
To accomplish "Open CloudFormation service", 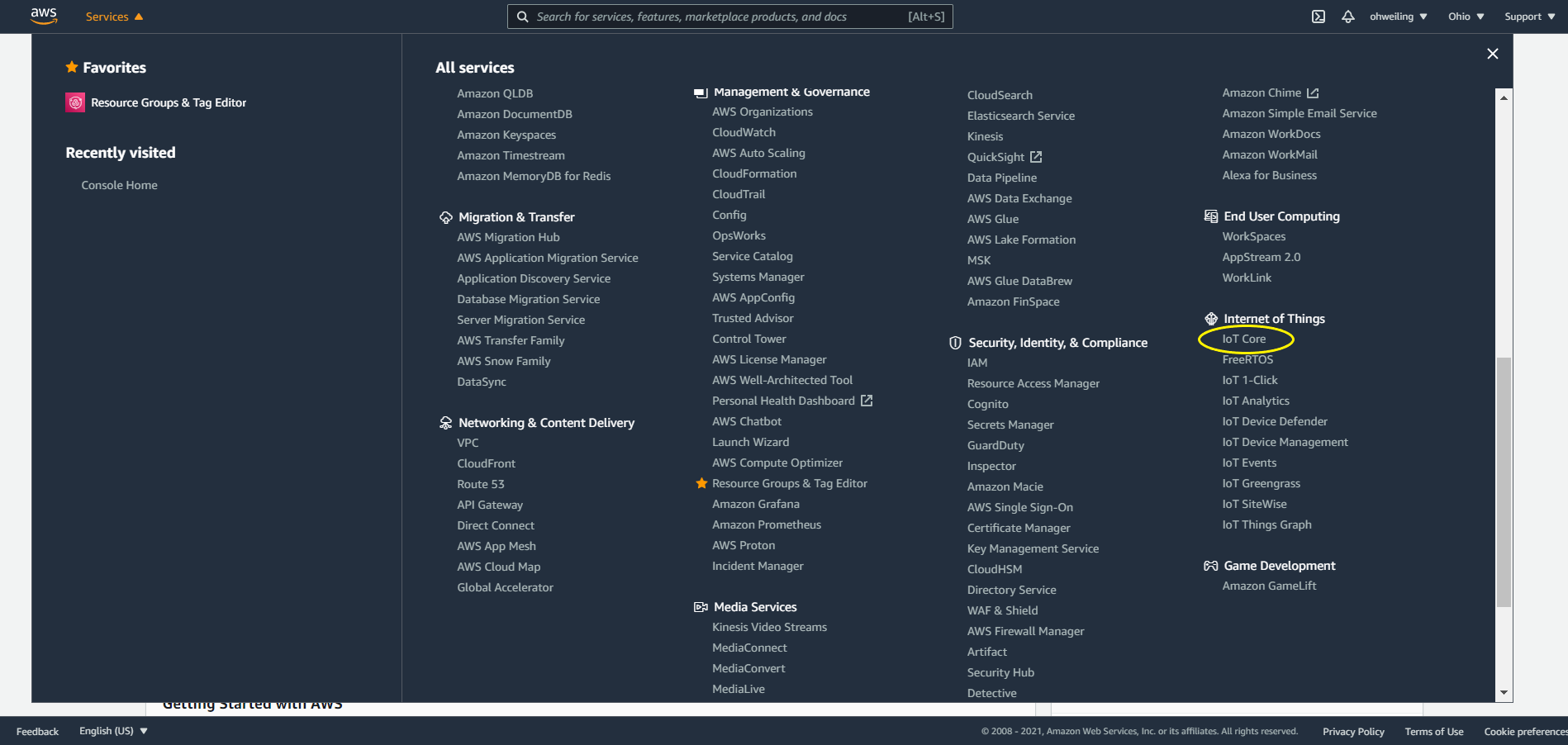I will [x=754, y=173].
